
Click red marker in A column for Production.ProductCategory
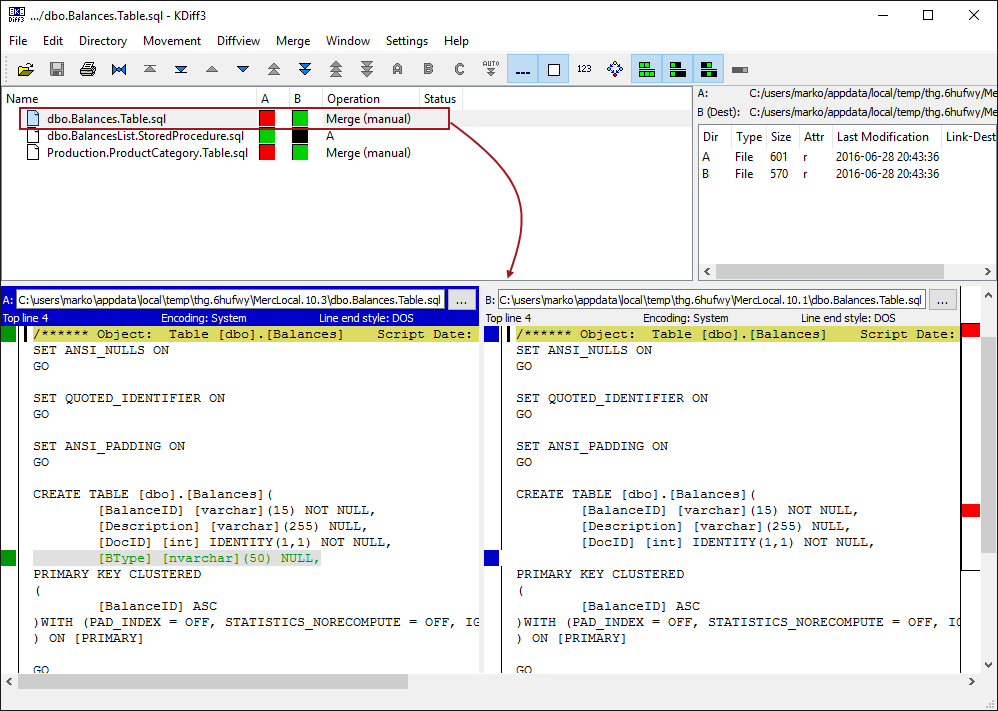(x=267, y=153)
